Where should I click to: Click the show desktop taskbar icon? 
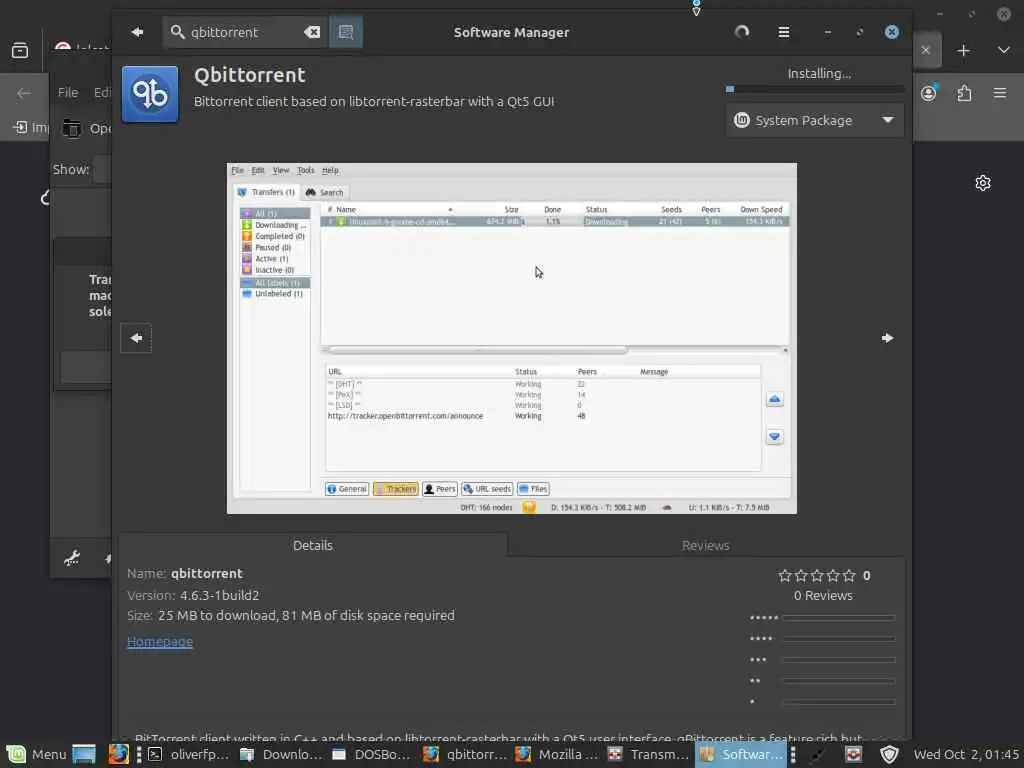(x=84, y=754)
